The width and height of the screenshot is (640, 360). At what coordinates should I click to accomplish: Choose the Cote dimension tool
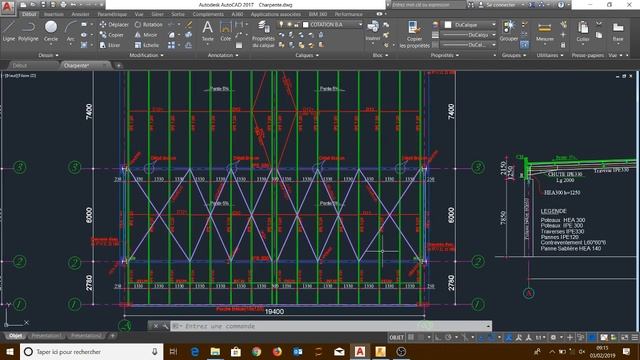[226, 31]
